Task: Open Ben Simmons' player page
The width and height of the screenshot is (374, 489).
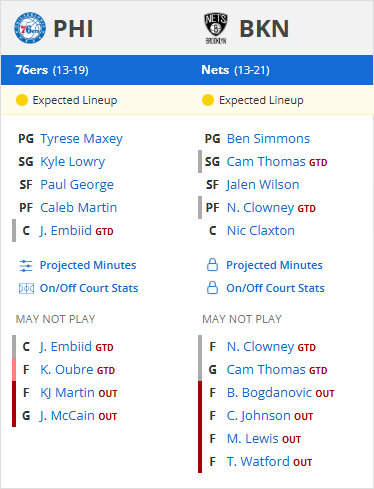Action: pos(268,139)
